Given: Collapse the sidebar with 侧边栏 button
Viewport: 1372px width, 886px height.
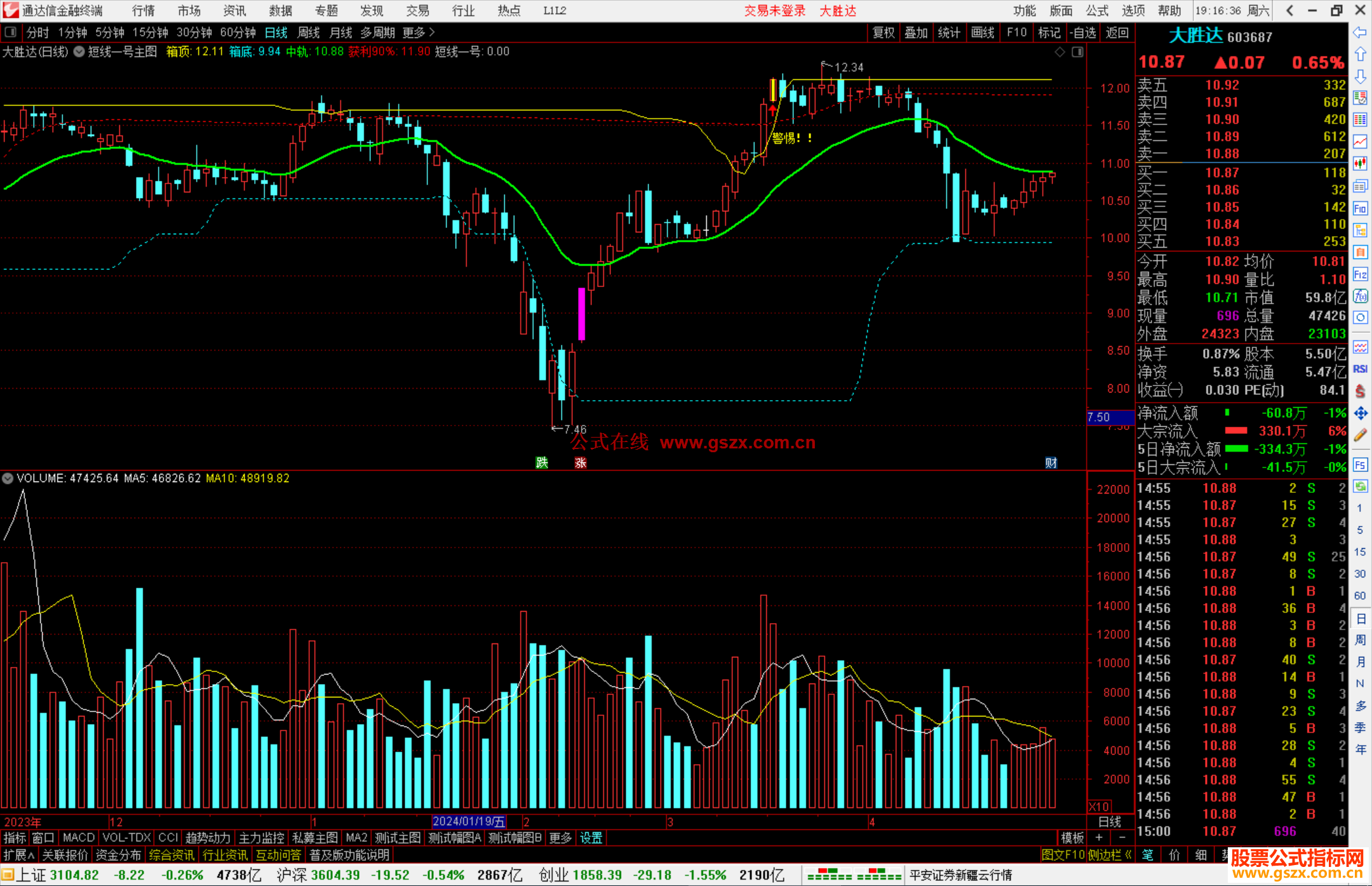Looking at the screenshot, I should (1110, 855).
